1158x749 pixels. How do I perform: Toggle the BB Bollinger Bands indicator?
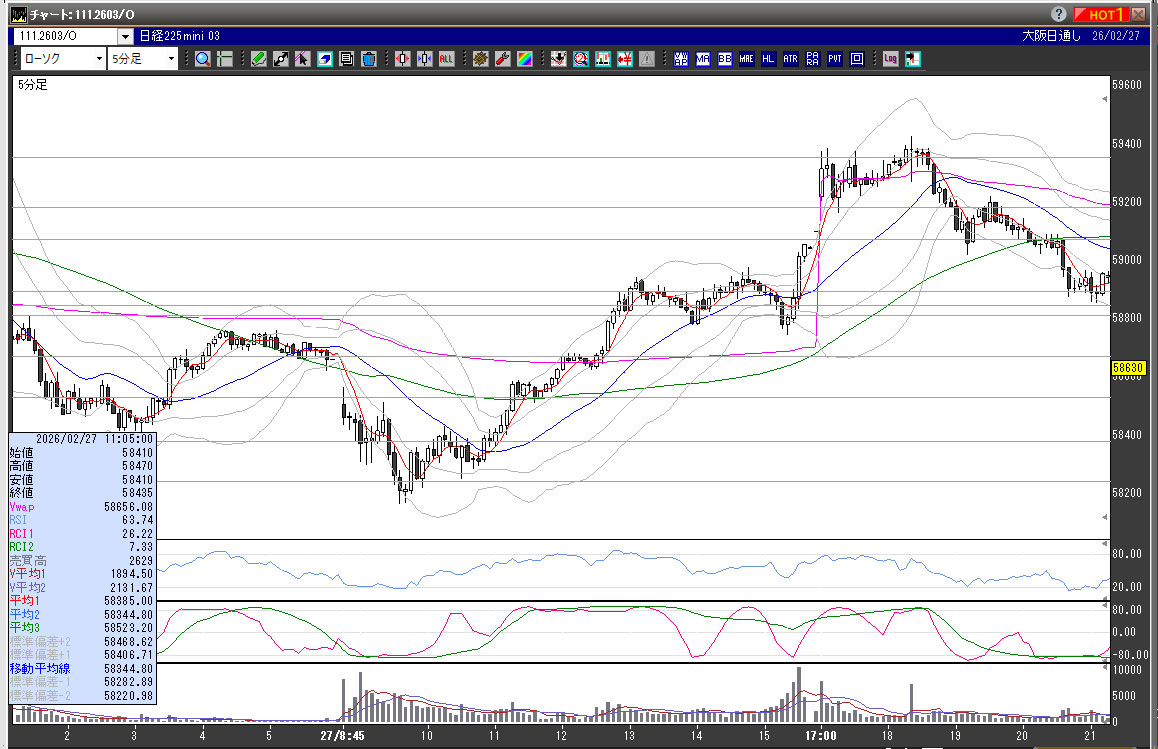point(725,59)
